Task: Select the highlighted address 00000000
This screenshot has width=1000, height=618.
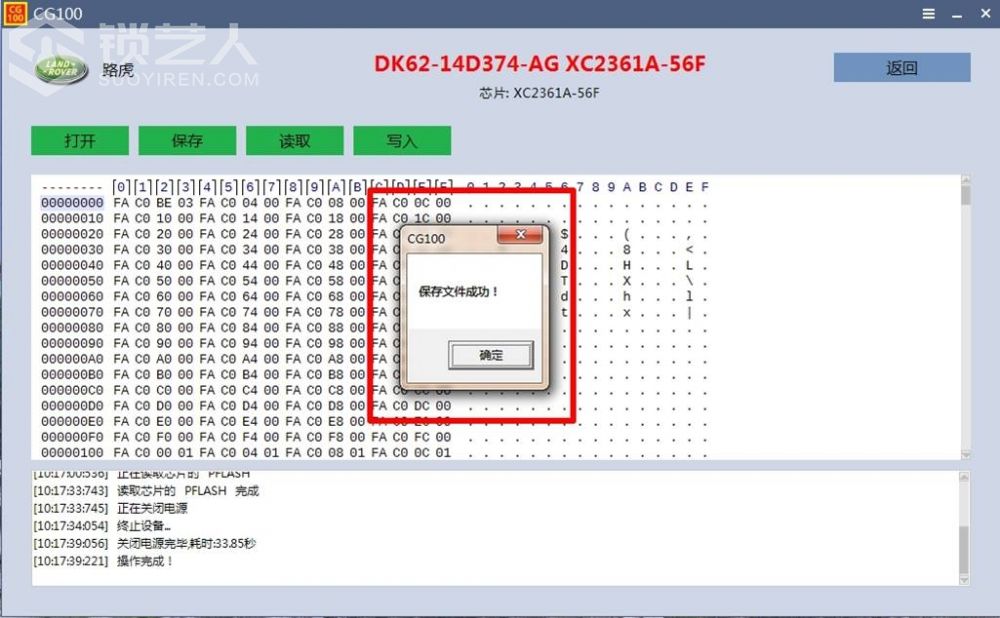Action: pyautogui.click(x=72, y=203)
